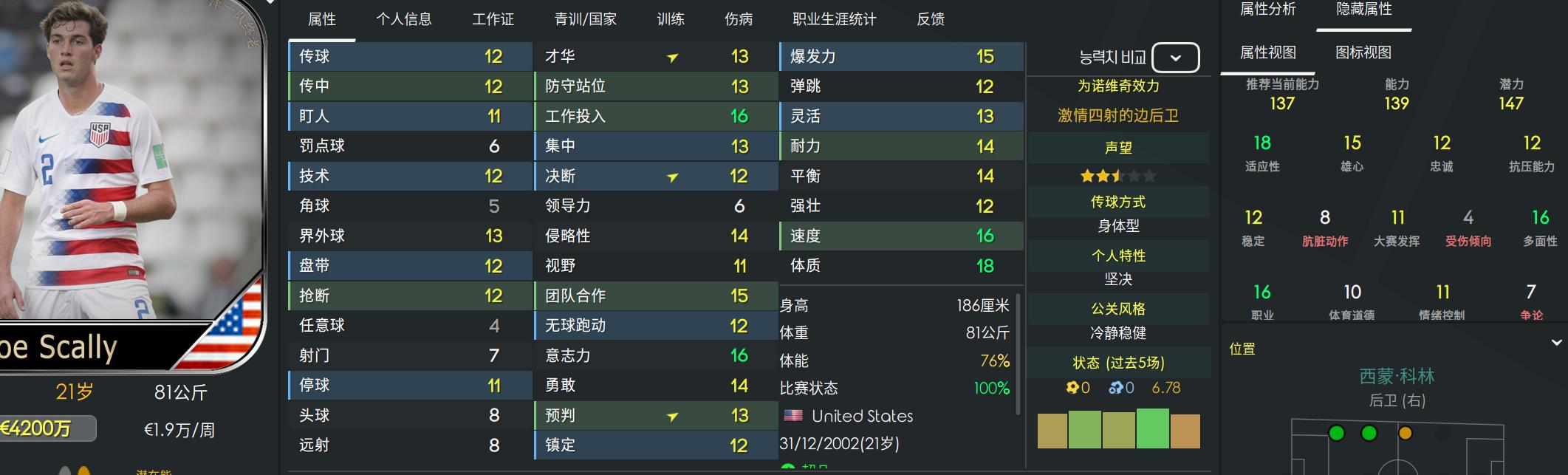This screenshot has height=475, width=1568.
Task: Open the 职业生涯统计 tab
Action: click(834, 19)
